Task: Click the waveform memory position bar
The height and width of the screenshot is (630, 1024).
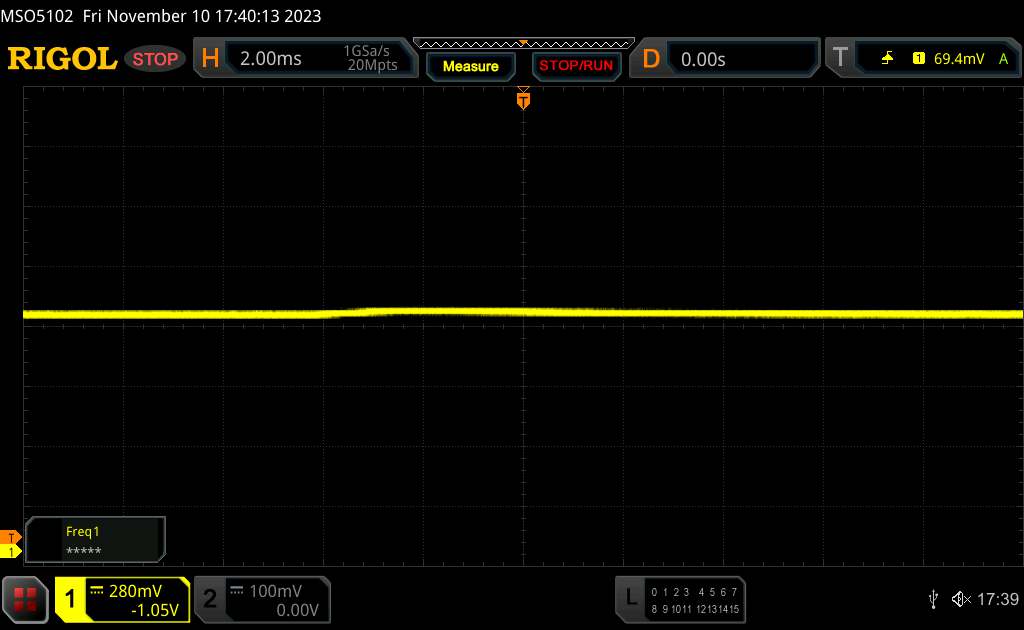Action: 523,43
